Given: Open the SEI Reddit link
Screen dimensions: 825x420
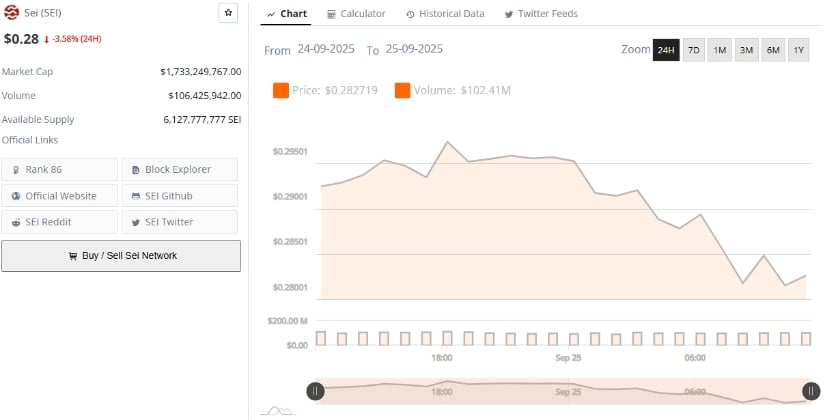Looking at the screenshot, I should click(60, 221).
